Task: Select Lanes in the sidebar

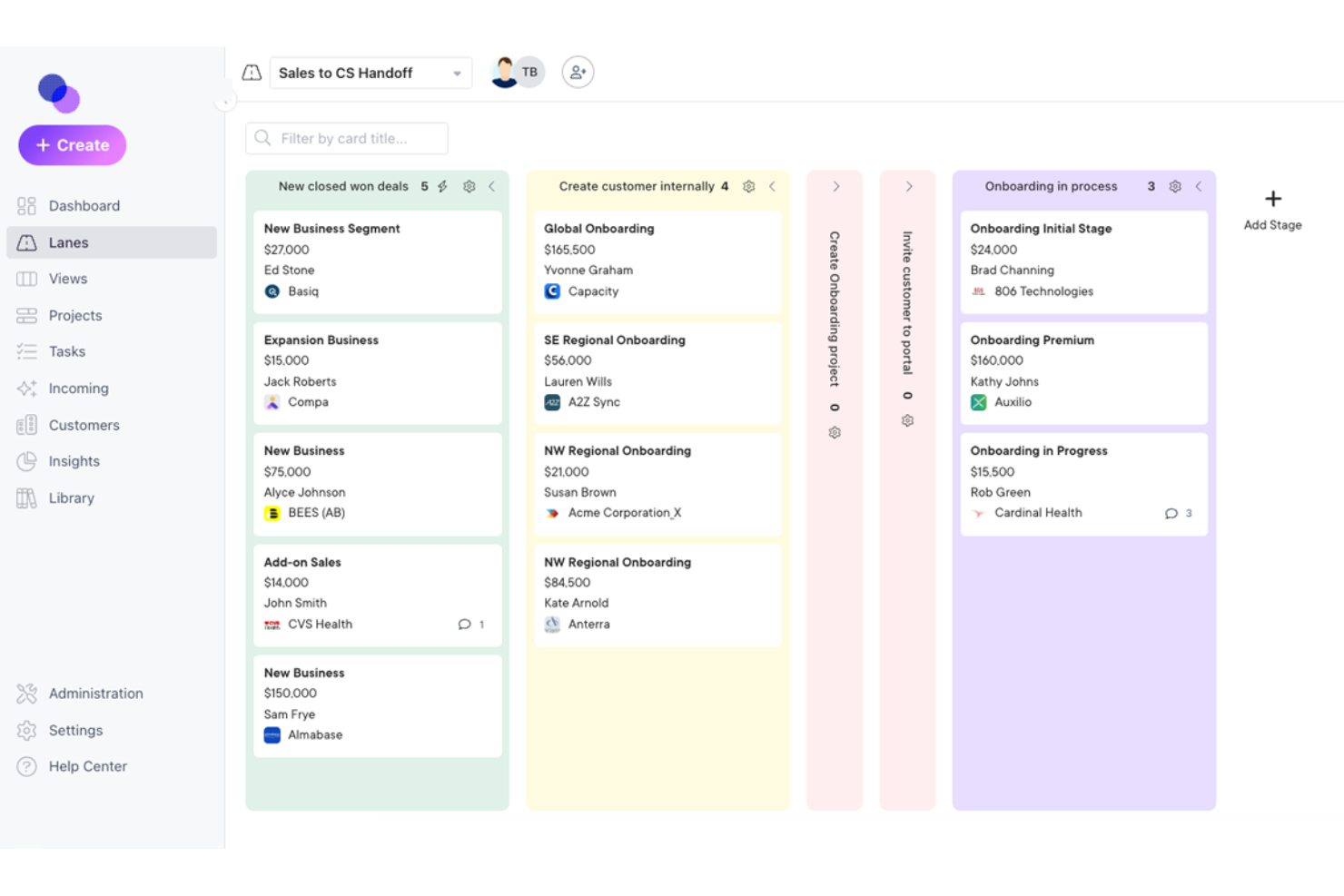Action: tap(67, 242)
